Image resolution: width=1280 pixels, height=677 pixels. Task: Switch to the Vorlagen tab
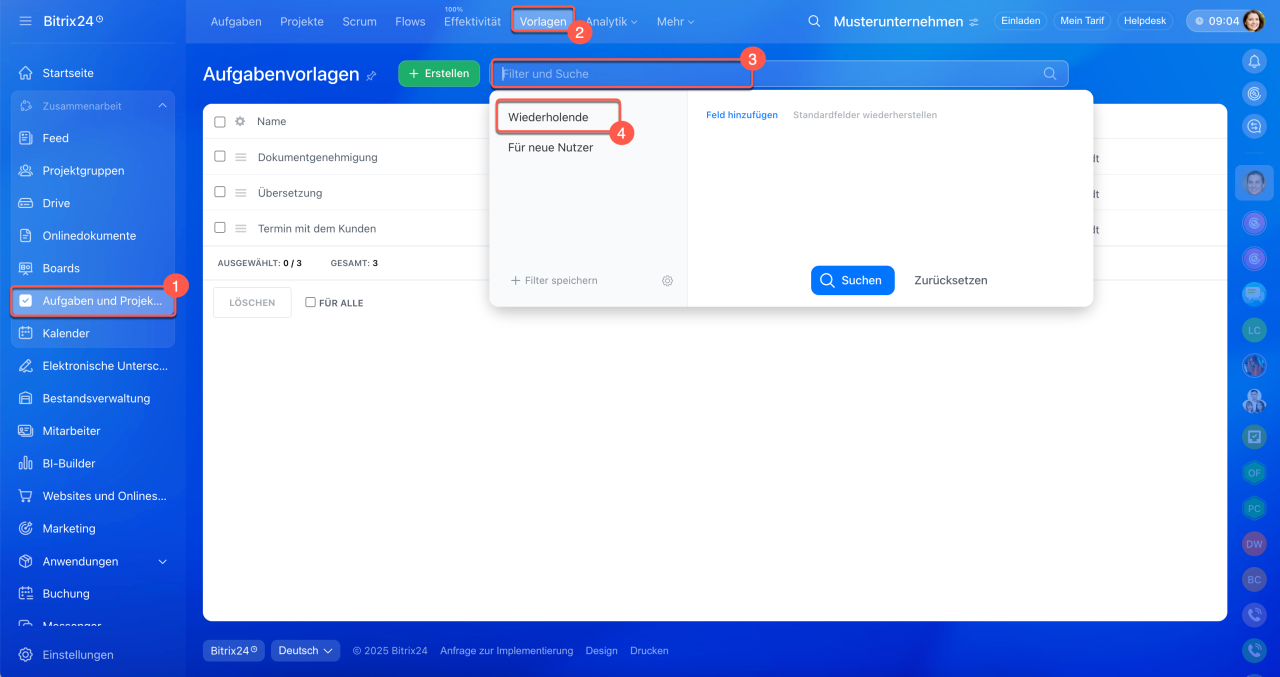pos(543,22)
